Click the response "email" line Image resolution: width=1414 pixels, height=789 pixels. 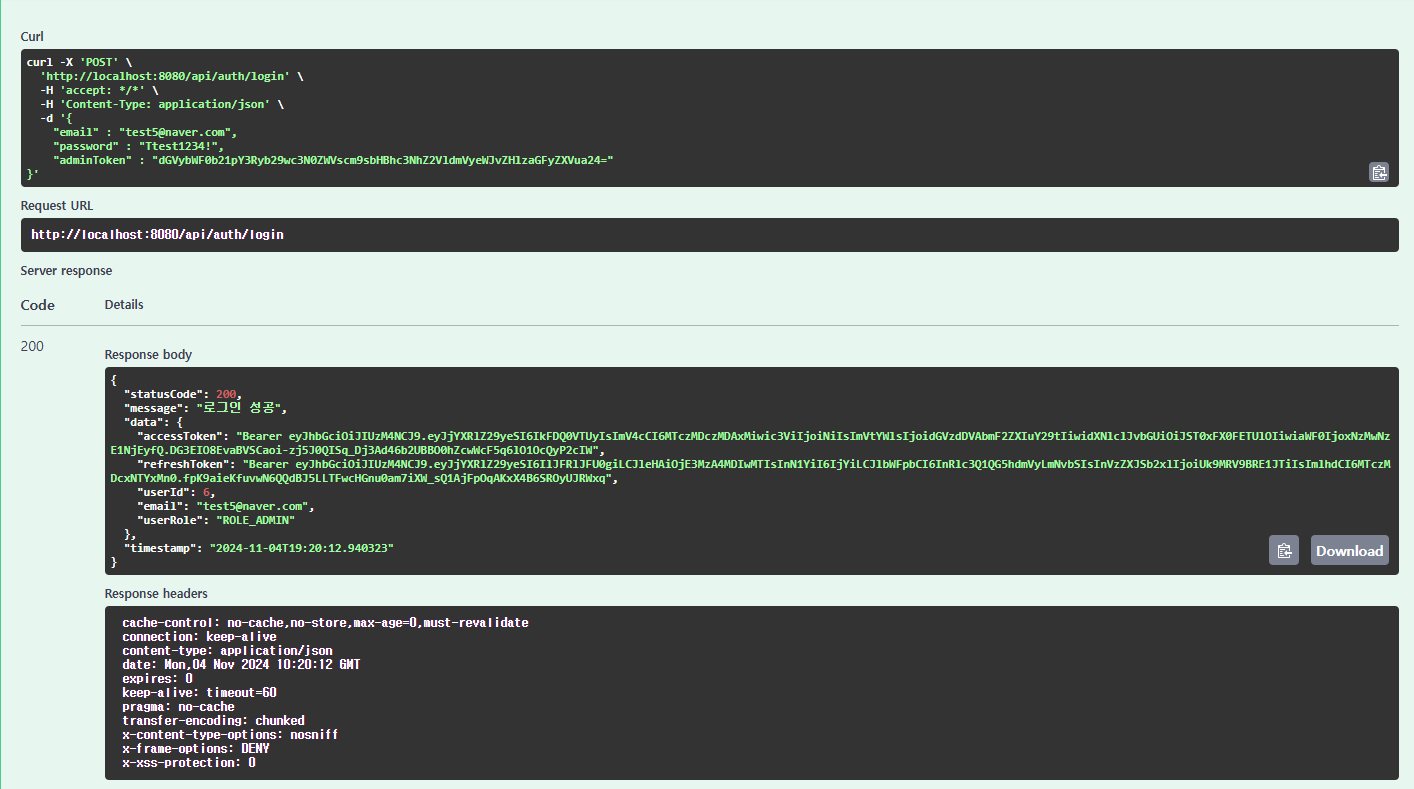tap(226, 506)
